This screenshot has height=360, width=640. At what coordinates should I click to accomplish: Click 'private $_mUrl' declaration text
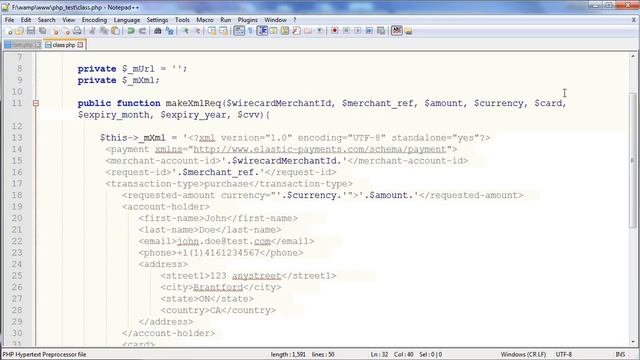coord(117,69)
